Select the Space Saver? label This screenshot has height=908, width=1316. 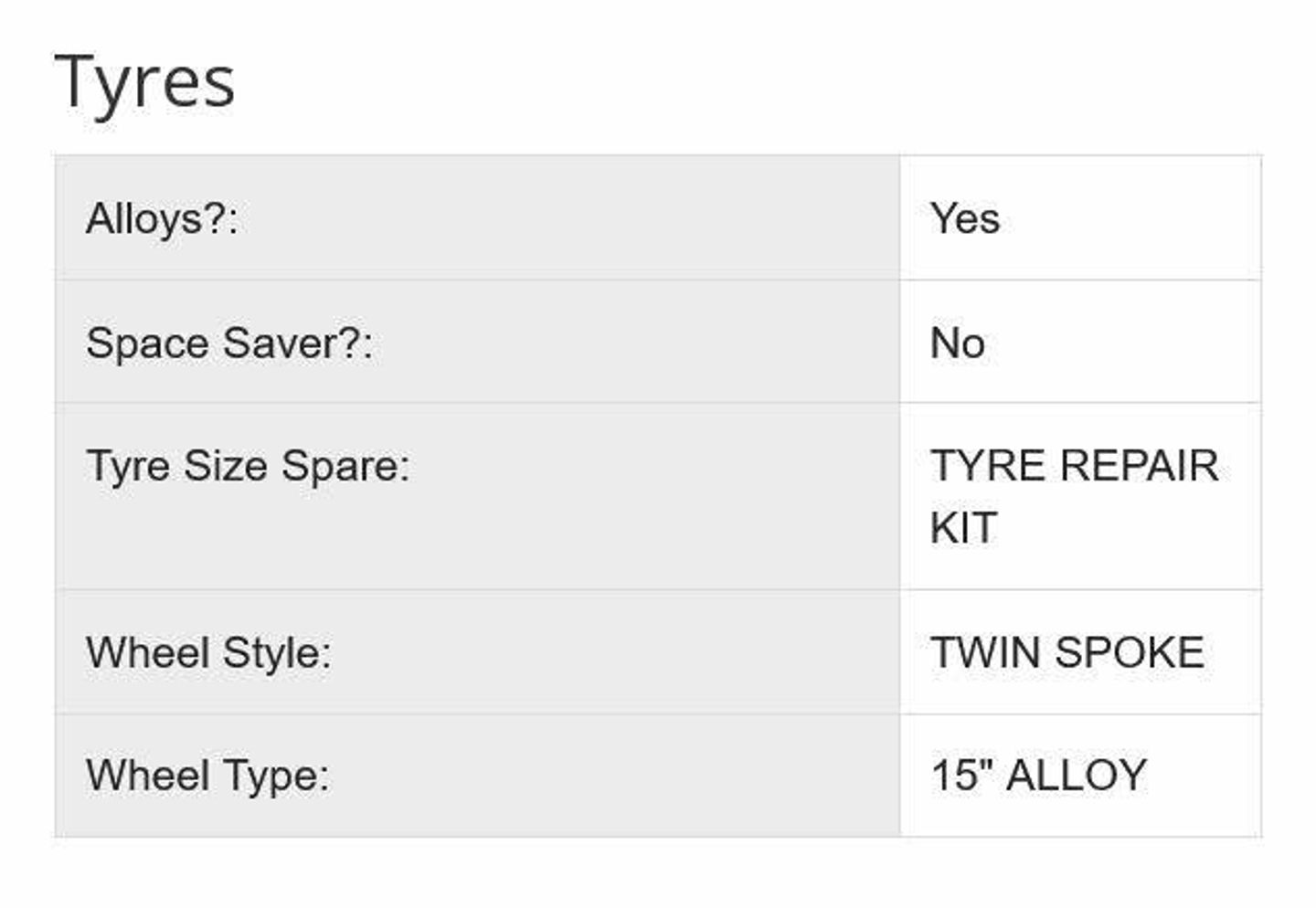(x=229, y=343)
